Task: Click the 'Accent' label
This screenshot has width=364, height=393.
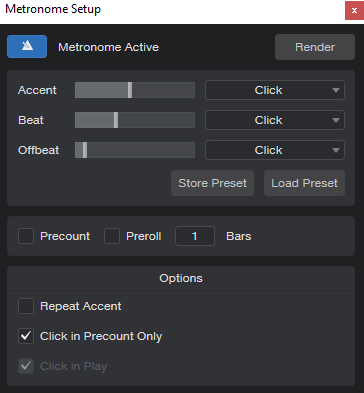Action: coord(37,90)
